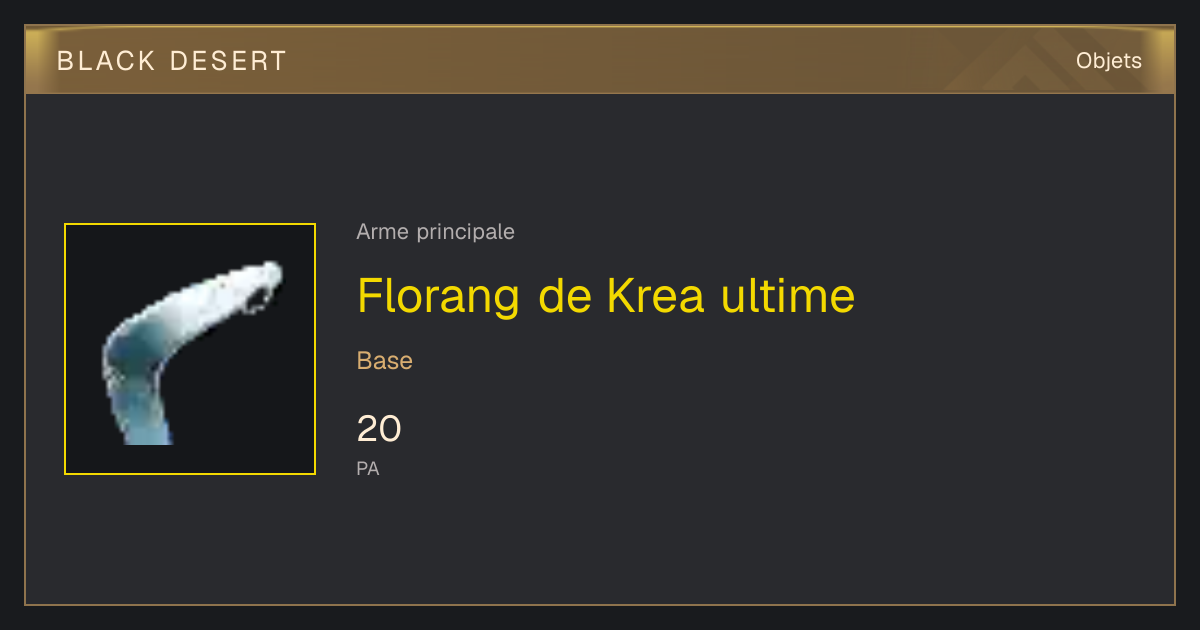
Task: Click the word BLACK in the header
Action: pyautogui.click(x=107, y=61)
